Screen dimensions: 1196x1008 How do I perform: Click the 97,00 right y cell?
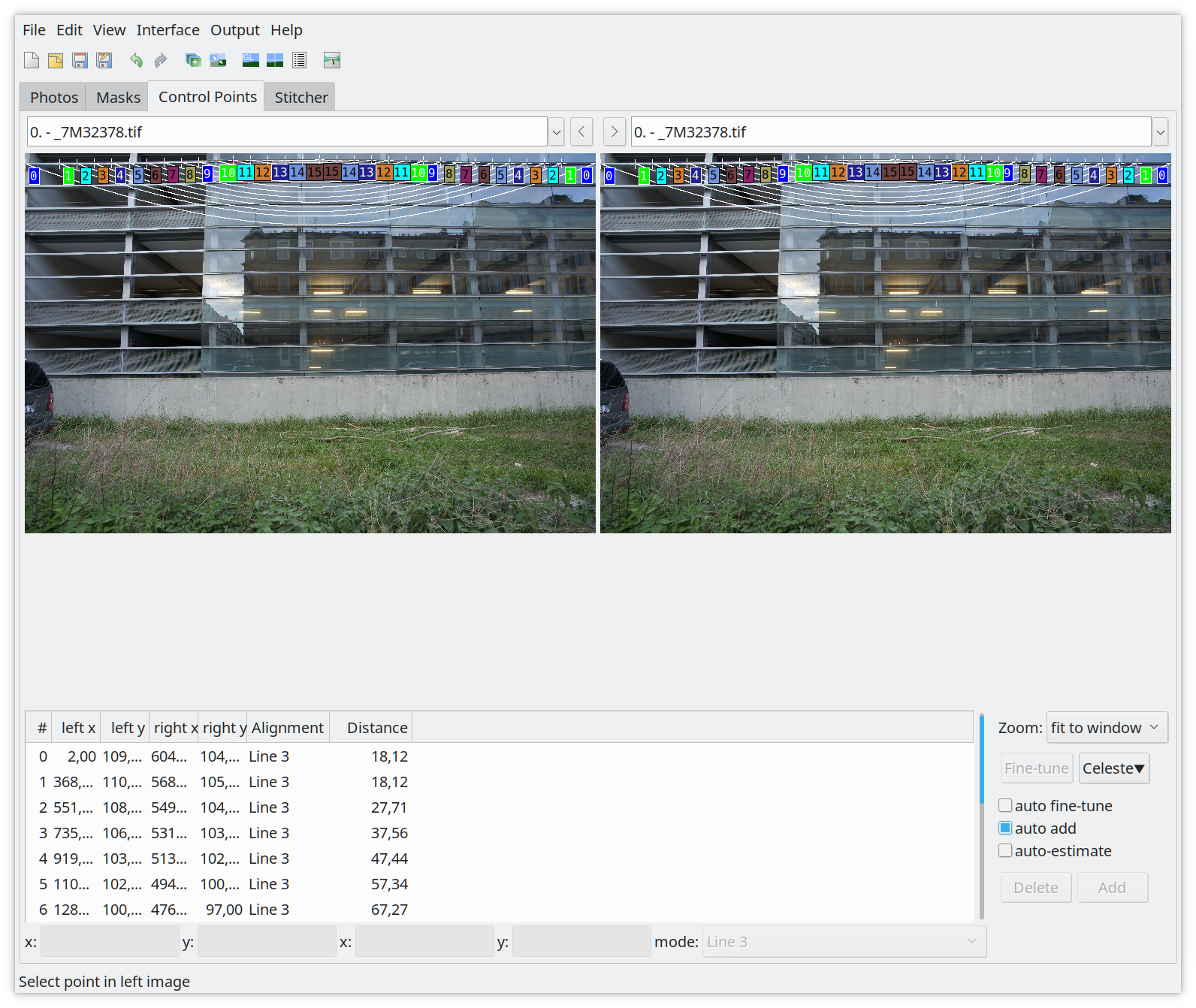[224, 910]
